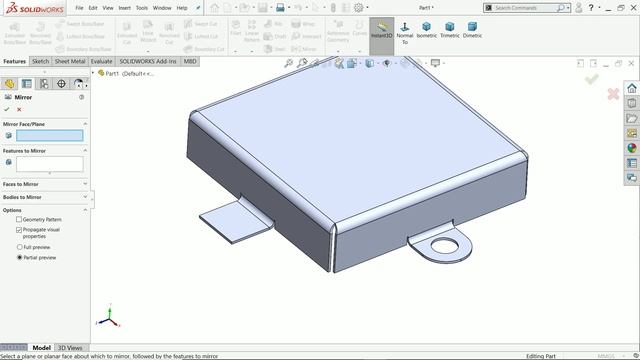Open Appearances color ball in task pane
Viewport: 640px width, 360px height.
[632, 148]
